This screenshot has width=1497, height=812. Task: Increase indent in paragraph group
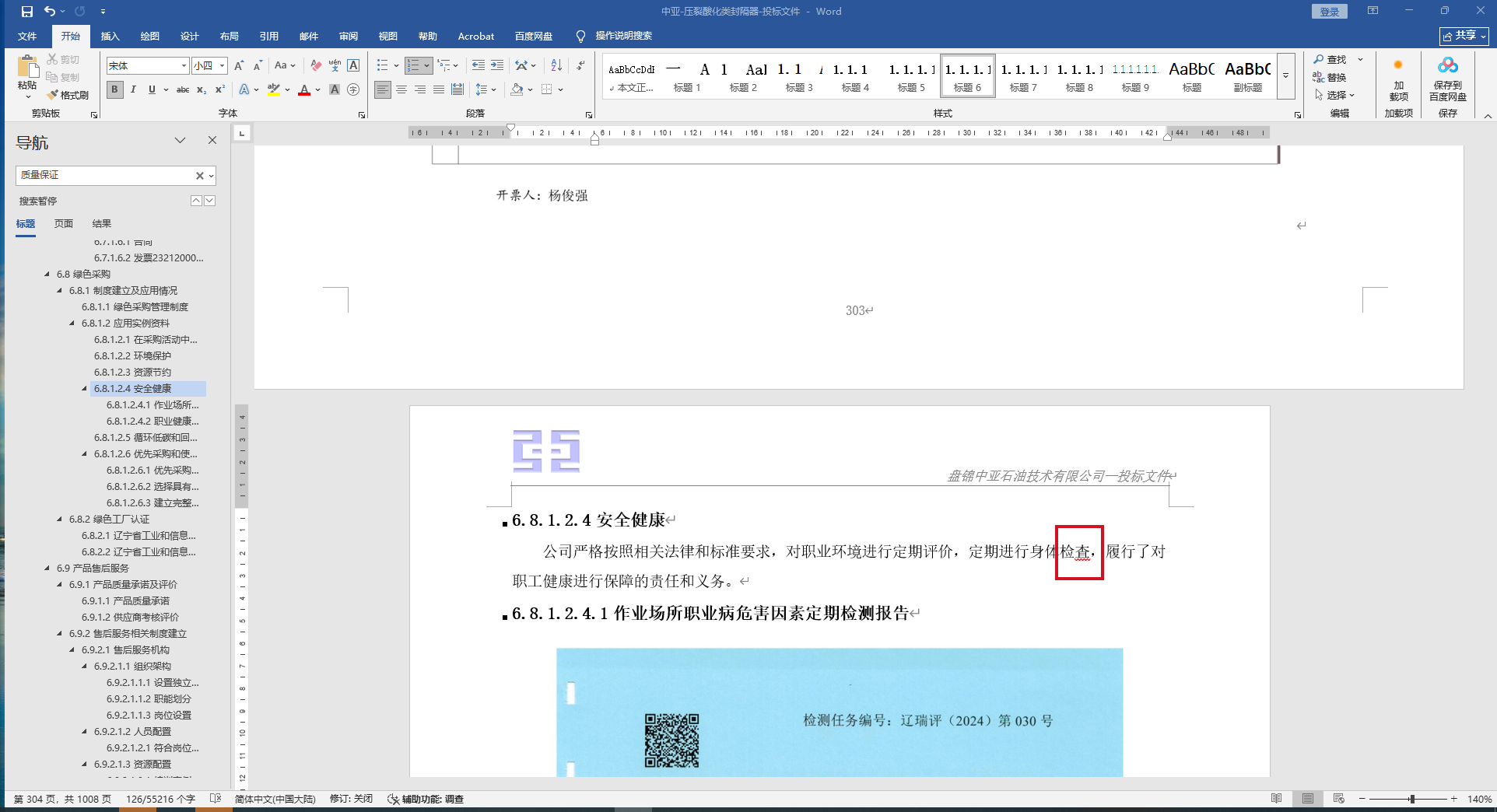tap(497, 66)
